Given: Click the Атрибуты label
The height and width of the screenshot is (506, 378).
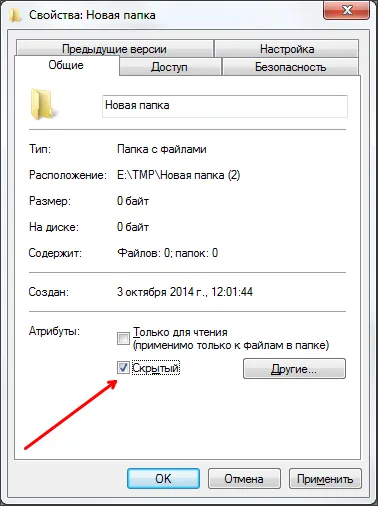Looking at the screenshot, I should 54,331.
